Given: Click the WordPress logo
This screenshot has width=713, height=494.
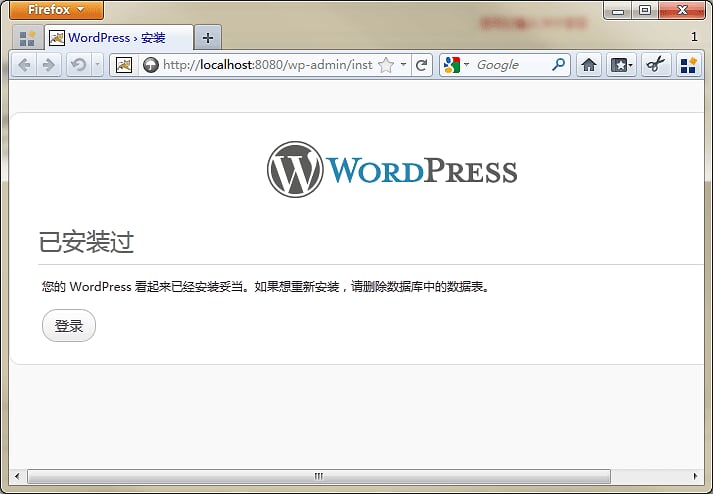Looking at the screenshot, I should [x=392, y=170].
